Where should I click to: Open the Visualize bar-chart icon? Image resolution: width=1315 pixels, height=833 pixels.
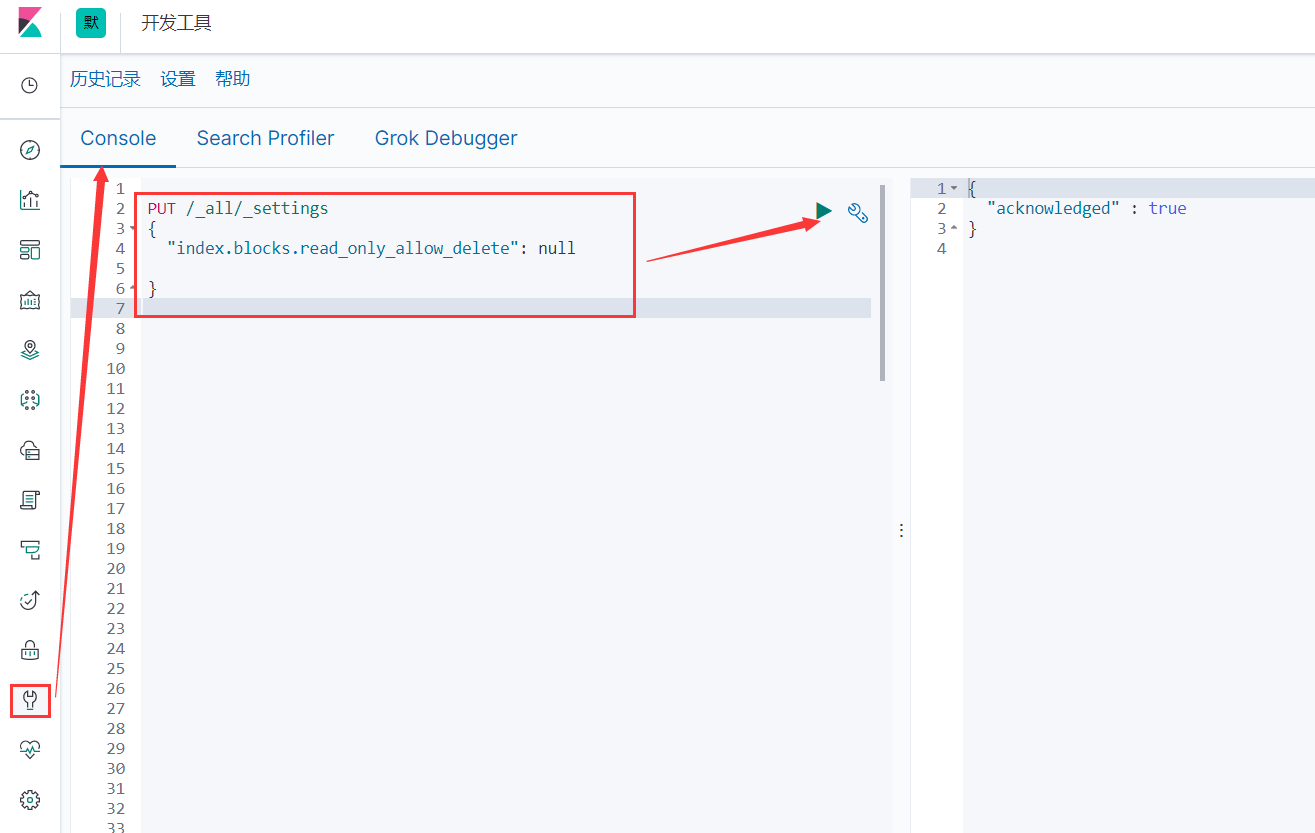[29, 199]
